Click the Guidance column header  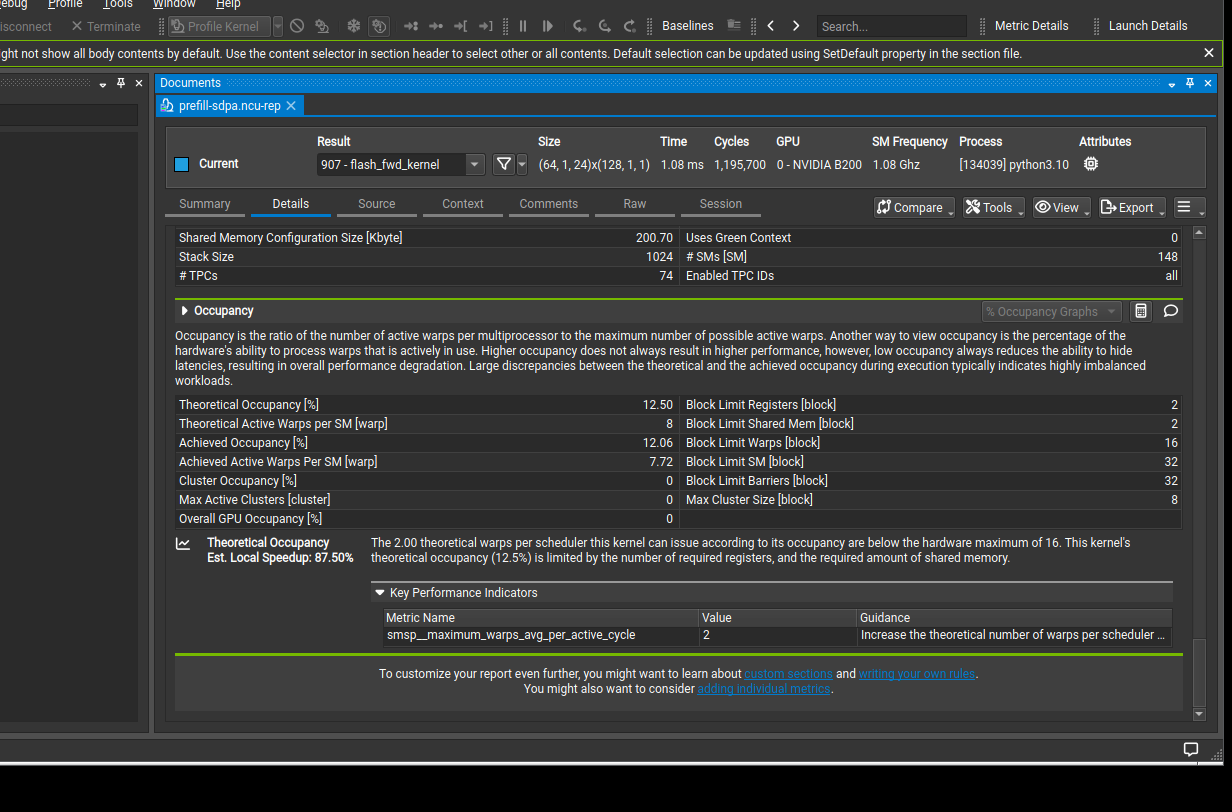pos(1014,618)
